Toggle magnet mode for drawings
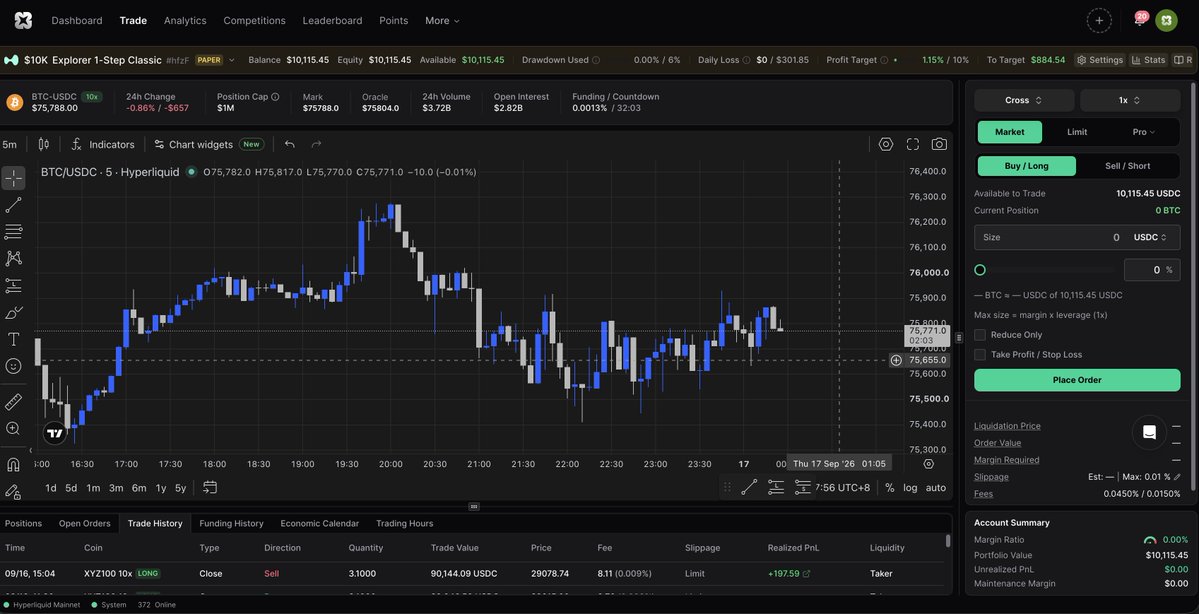The height and width of the screenshot is (614, 1199). [x=13, y=464]
